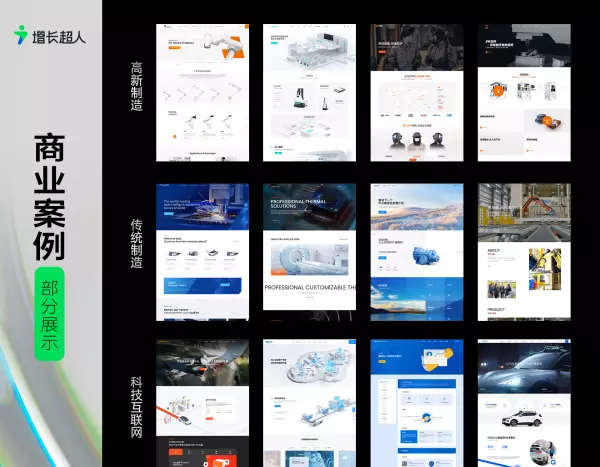Viewport: 600px width, 467px height.
Task: Open the factory robot ABOUT website thumbnail
Action: pyautogui.click(x=524, y=252)
